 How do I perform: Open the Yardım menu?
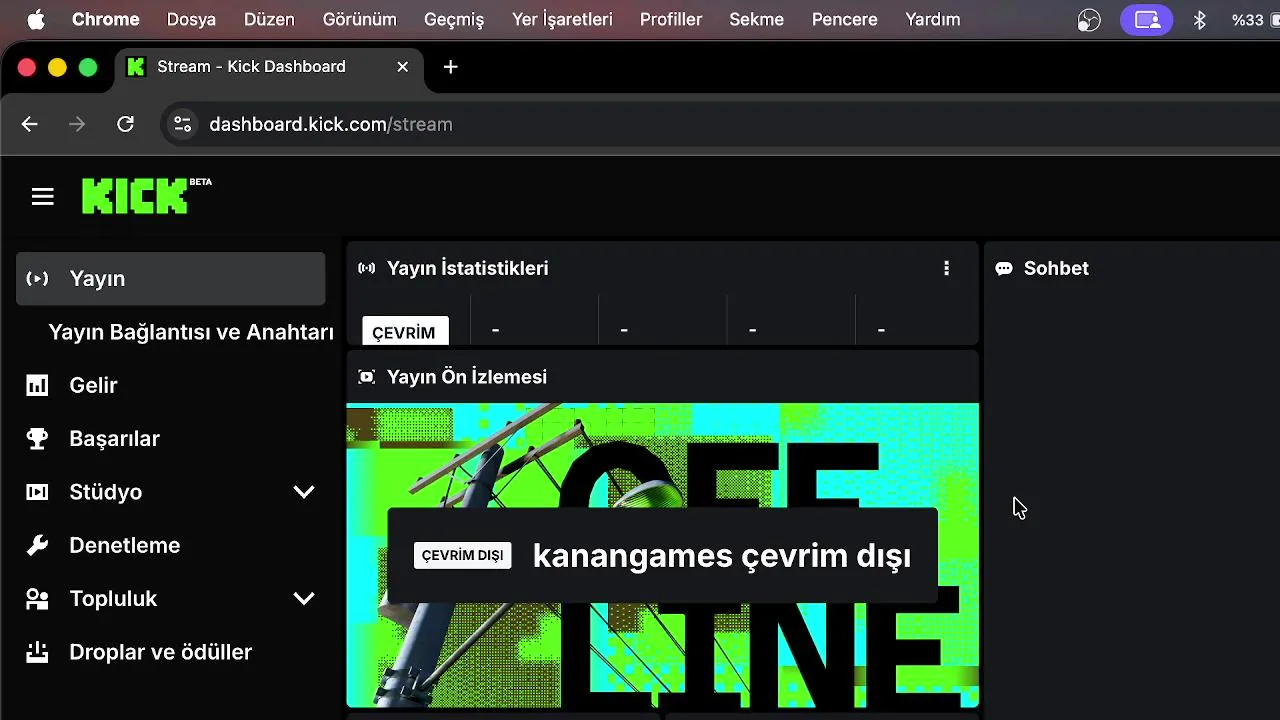tap(933, 19)
